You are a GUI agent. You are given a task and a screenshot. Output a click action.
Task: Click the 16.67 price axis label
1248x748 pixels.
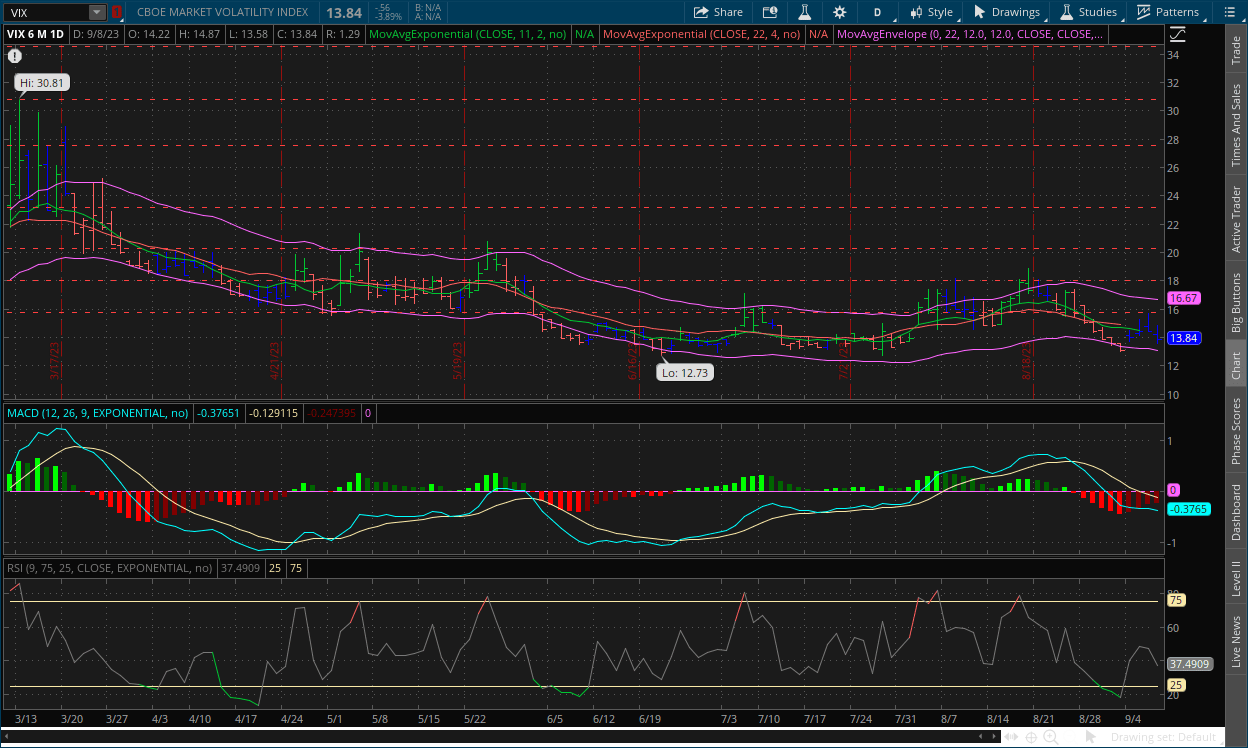click(x=1183, y=298)
